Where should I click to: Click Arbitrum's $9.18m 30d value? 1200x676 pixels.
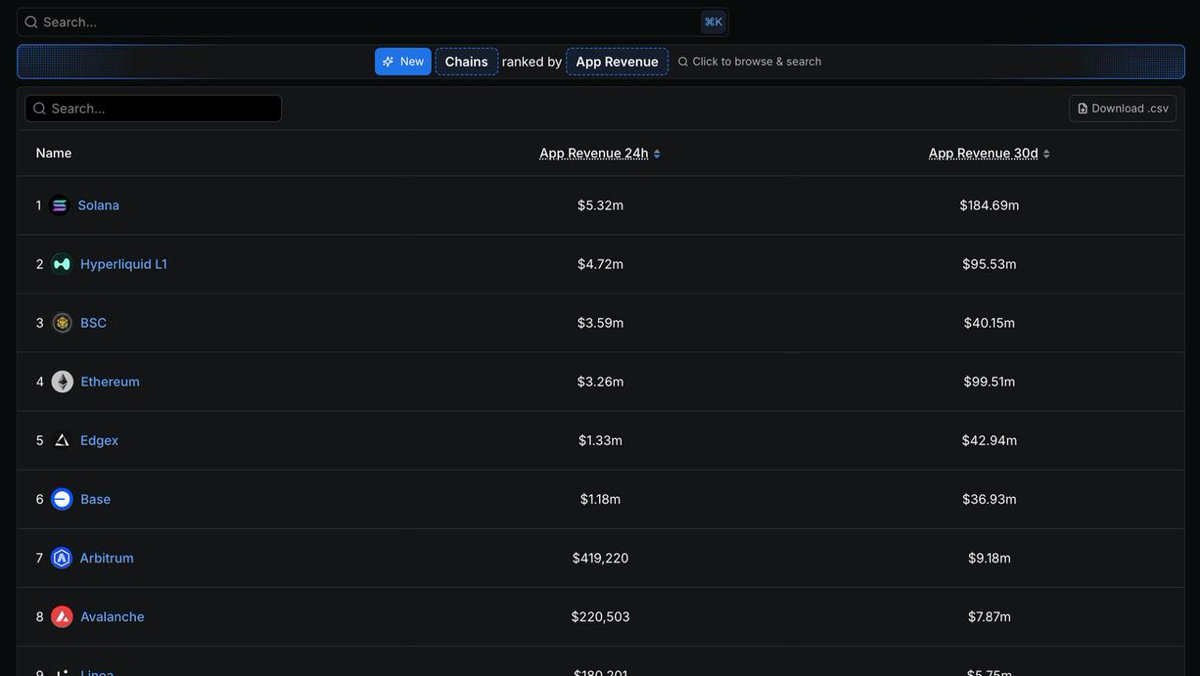point(989,558)
